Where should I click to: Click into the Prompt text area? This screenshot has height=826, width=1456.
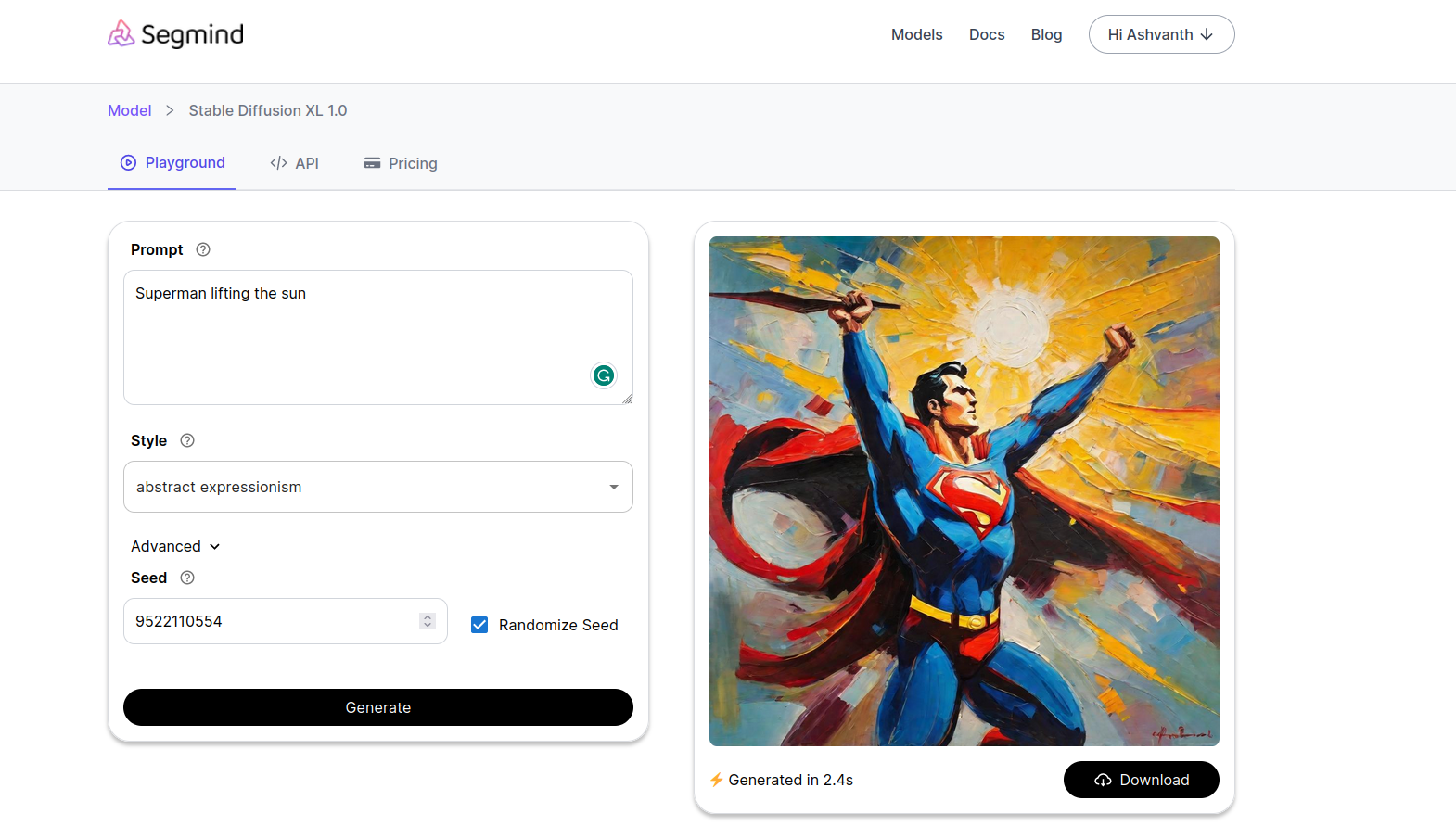tap(378, 337)
